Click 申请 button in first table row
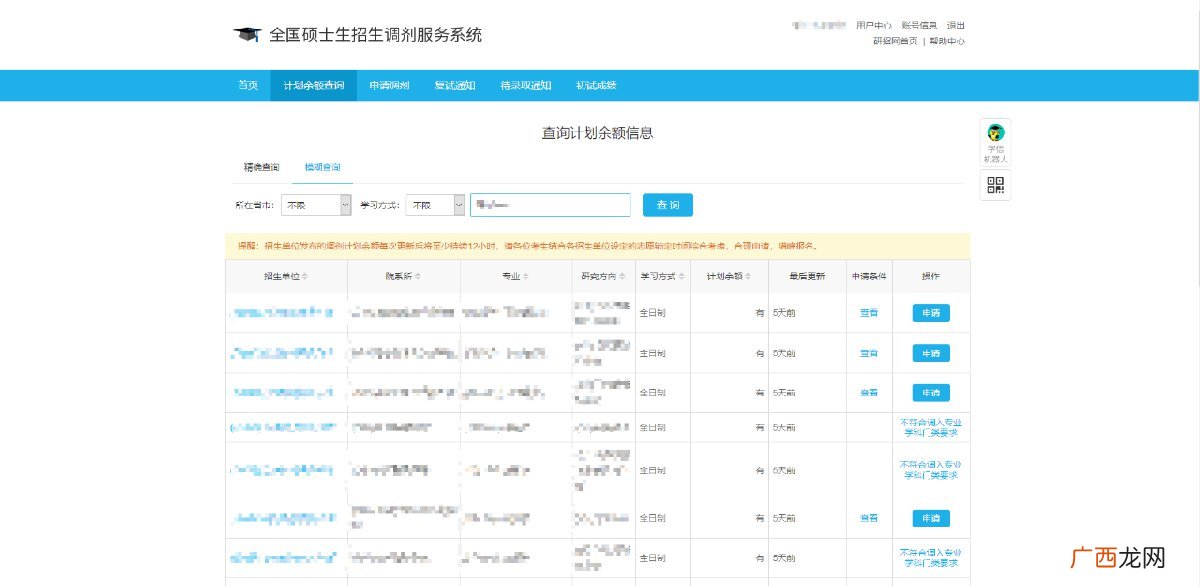Image resolution: width=1200 pixels, height=586 pixels. 931,313
